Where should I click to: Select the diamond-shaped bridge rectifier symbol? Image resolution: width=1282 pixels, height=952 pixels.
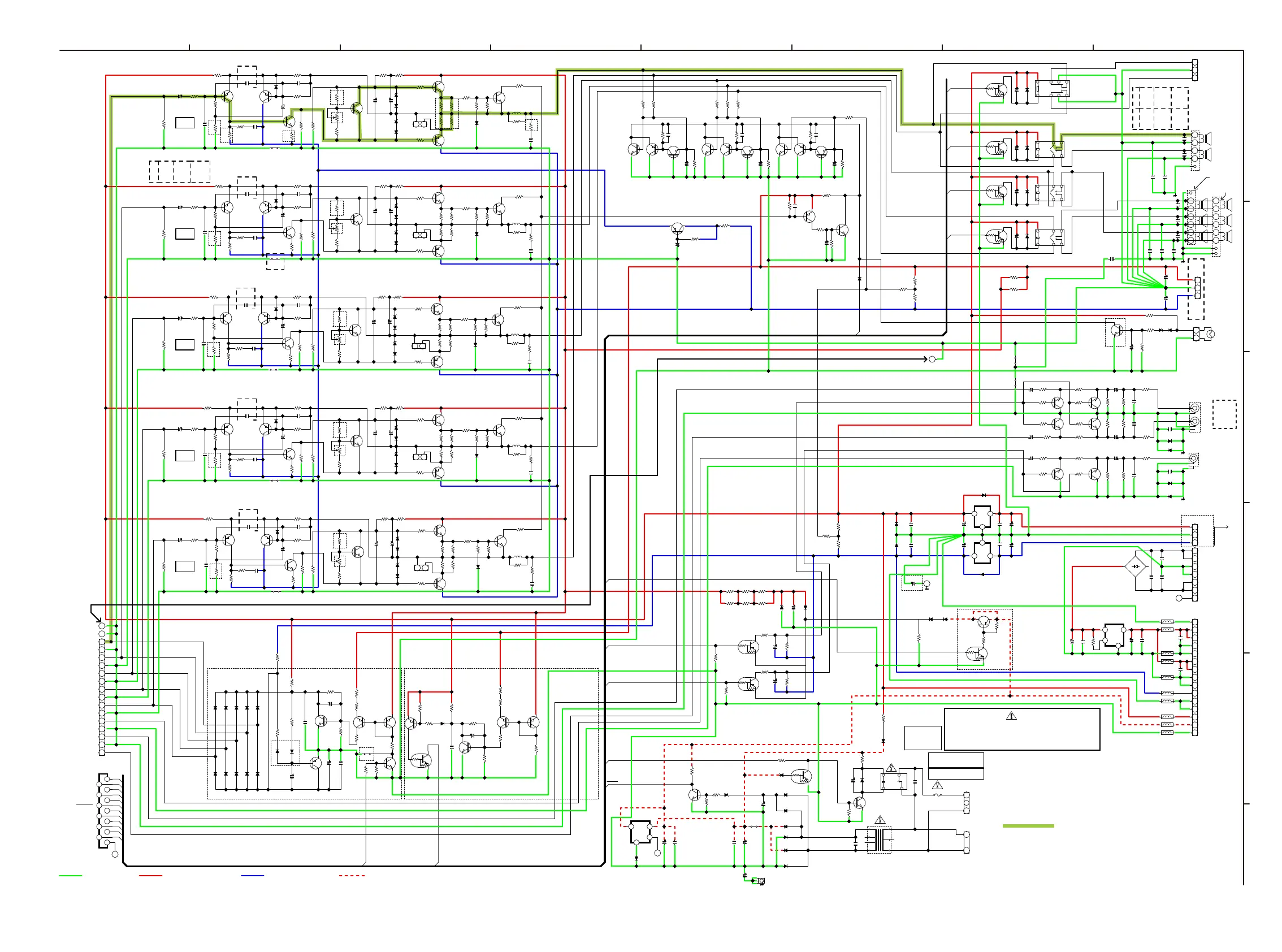pyautogui.click(x=1136, y=566)
